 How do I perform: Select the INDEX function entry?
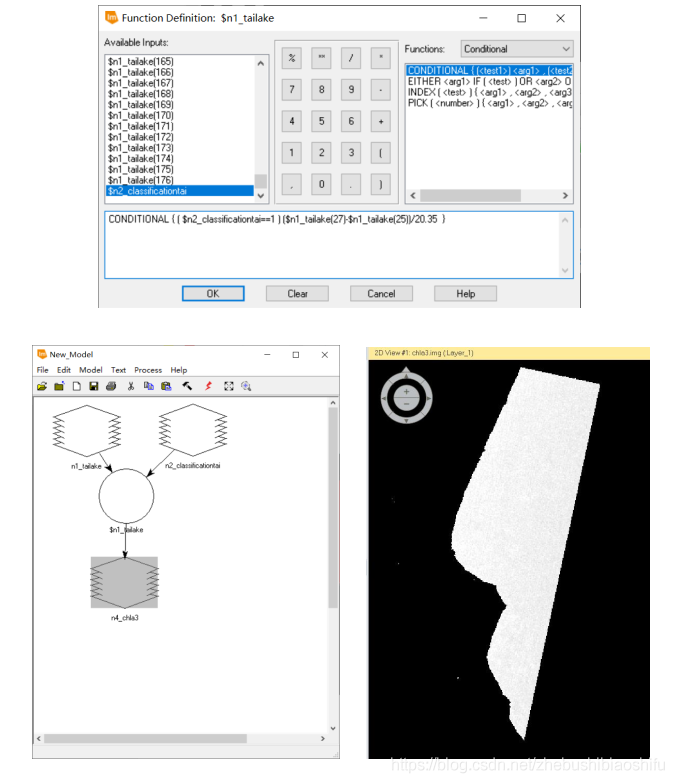coord(489,92)
